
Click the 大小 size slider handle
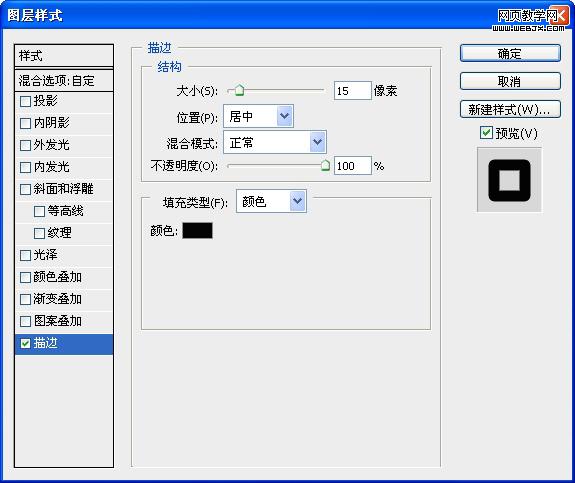pyautogui.click(x=239, y=90)
